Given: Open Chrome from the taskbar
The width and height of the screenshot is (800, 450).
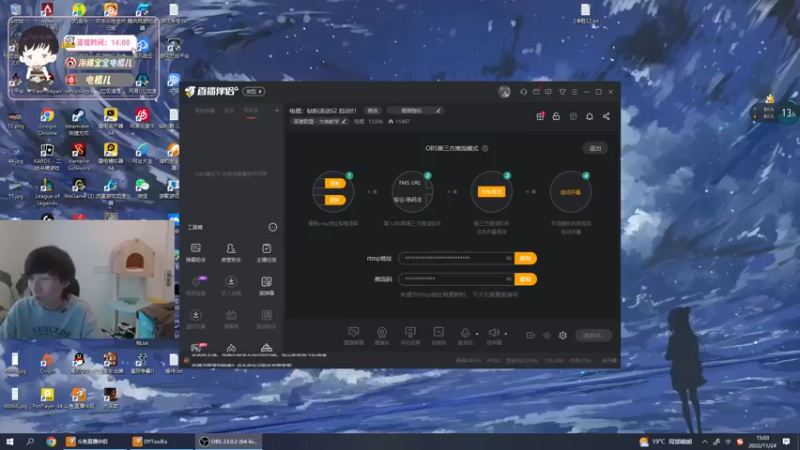Looking at the screenshot, I should click(x=51, y=441).
